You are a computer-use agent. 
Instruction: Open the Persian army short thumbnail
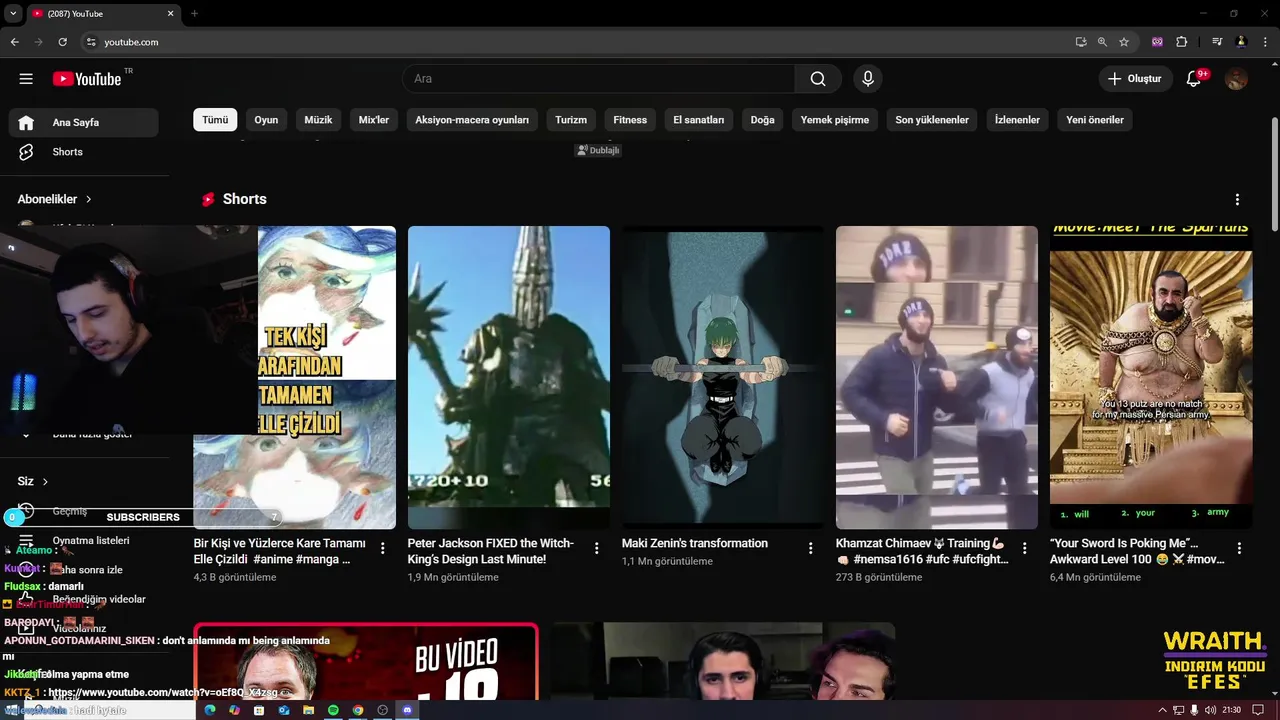(x=1151, y=377)
